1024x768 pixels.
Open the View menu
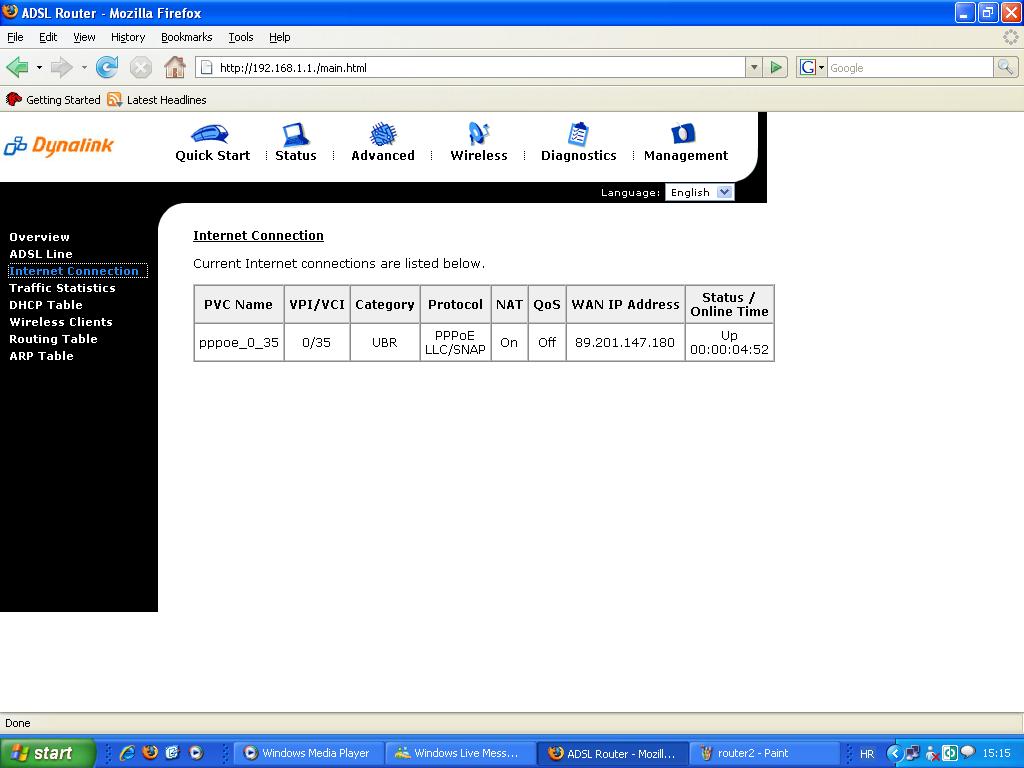(x=84, y=37)
